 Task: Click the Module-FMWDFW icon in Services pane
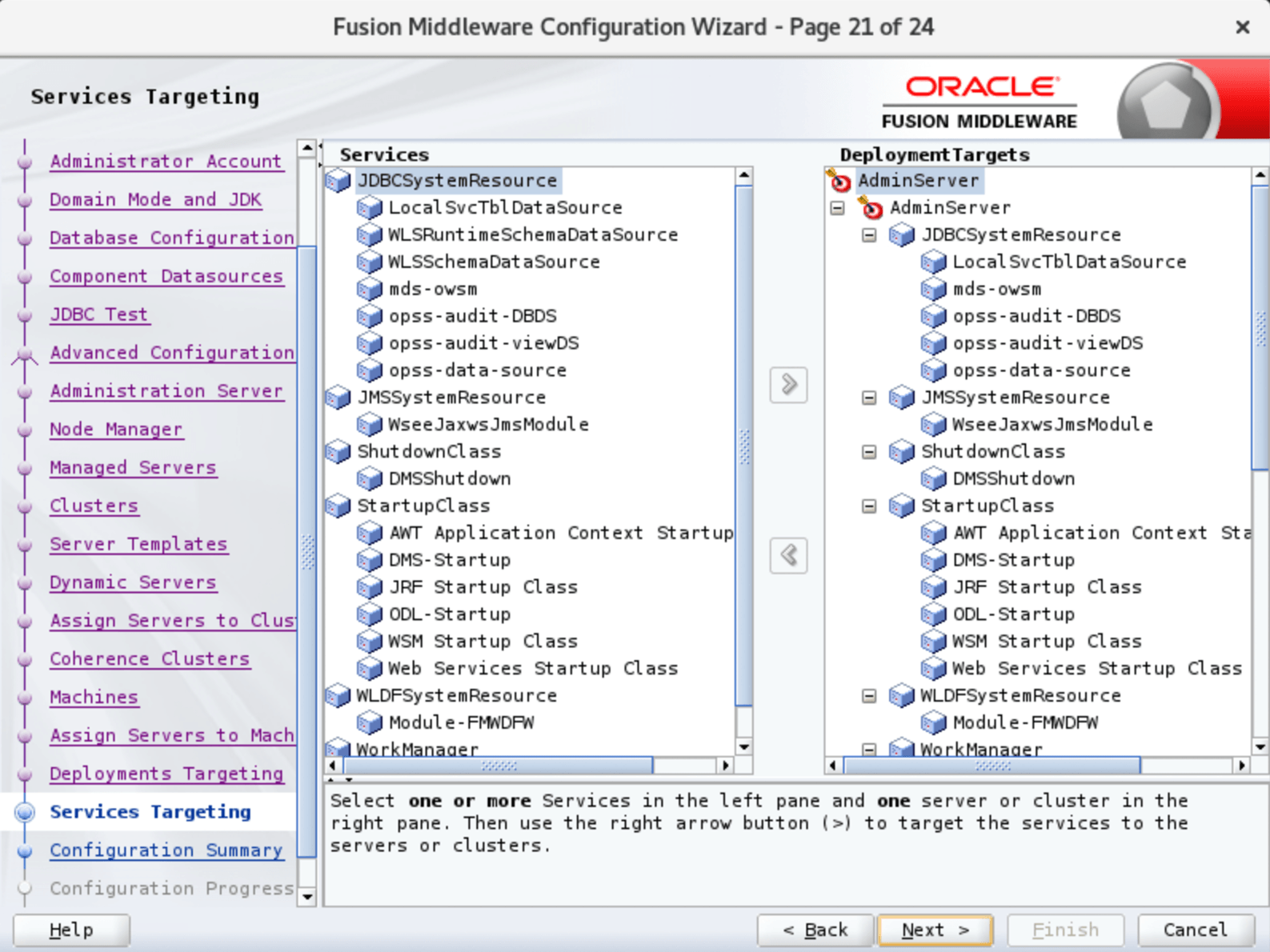(369, 723)
